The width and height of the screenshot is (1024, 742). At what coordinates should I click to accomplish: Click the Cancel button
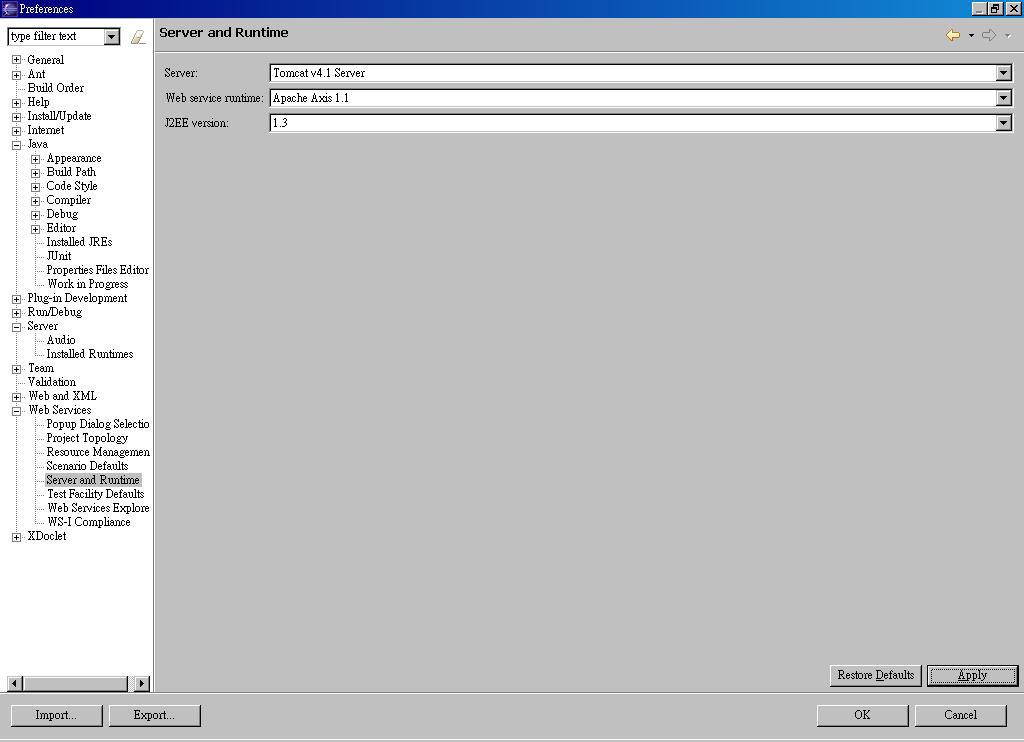[x=961, y=715]
